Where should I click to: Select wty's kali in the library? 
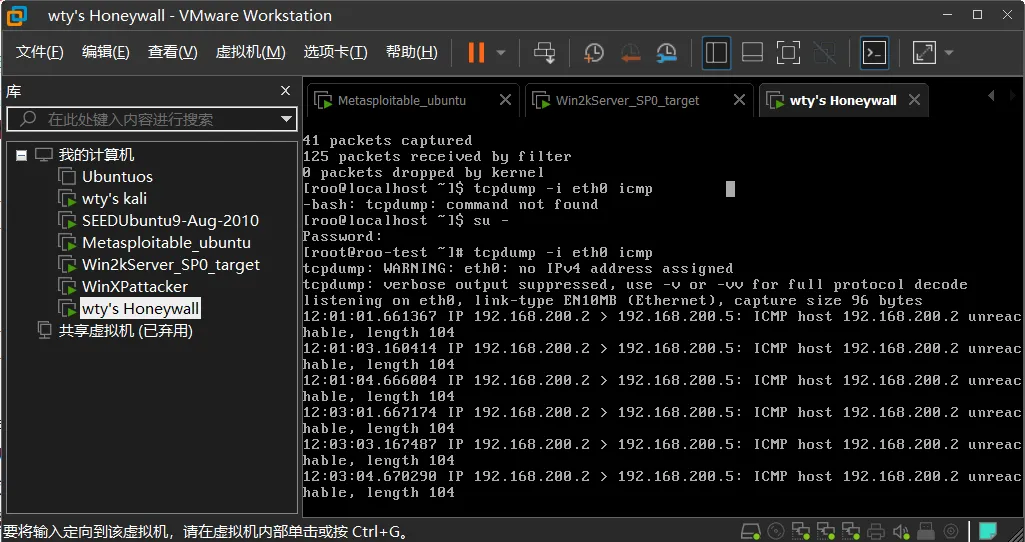[114, 199]
